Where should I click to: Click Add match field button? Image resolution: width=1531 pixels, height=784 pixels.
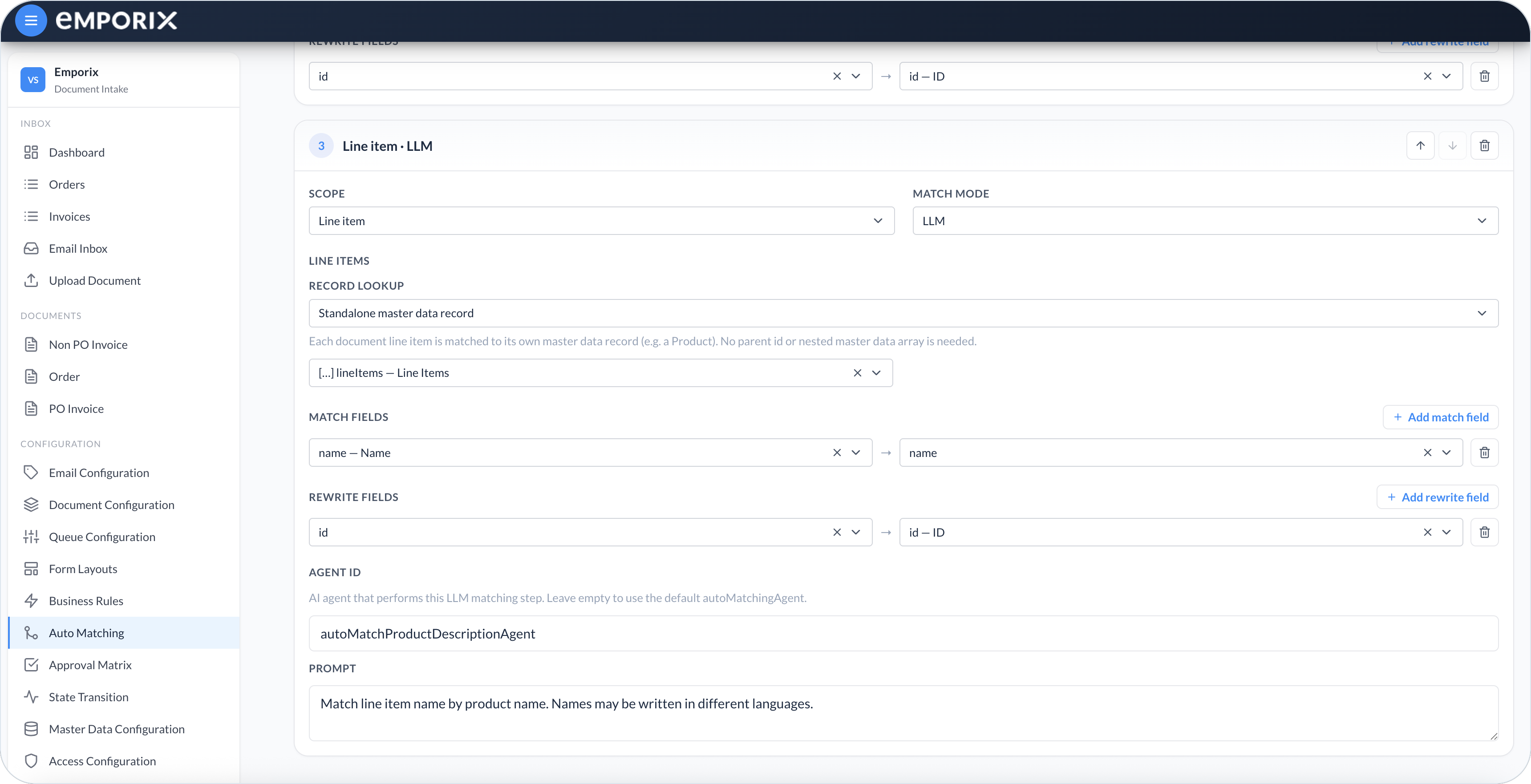coord(1440,417)
